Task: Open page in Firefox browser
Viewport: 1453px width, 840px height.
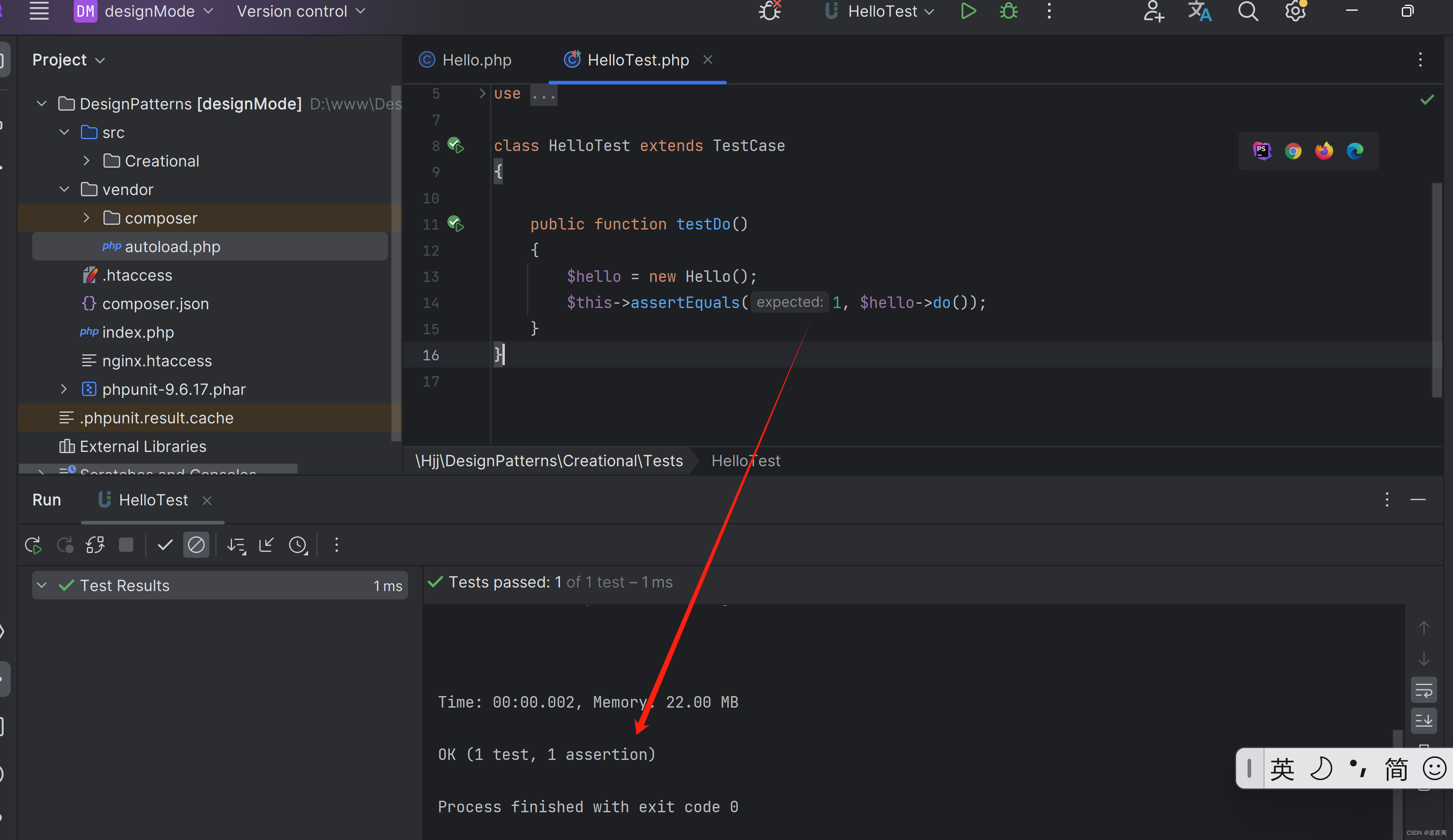Action: click(x=1324, y=151)
